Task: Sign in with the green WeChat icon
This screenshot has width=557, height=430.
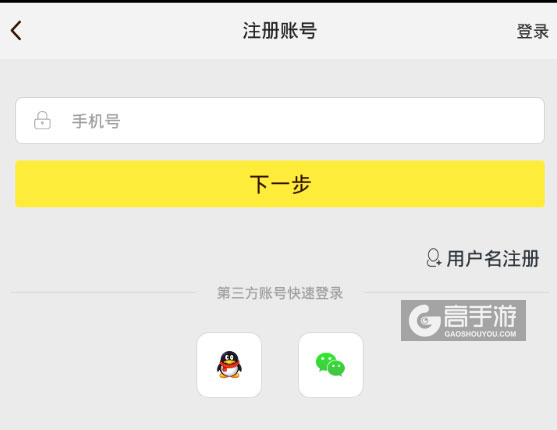Action: pyautogui.click(x=330, y=365)
